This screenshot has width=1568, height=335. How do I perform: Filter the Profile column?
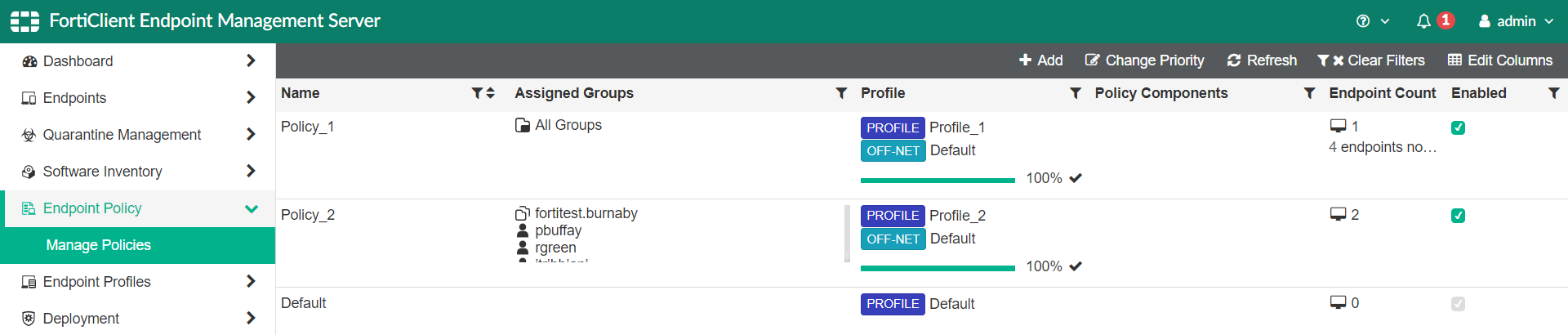point(1076,93)
